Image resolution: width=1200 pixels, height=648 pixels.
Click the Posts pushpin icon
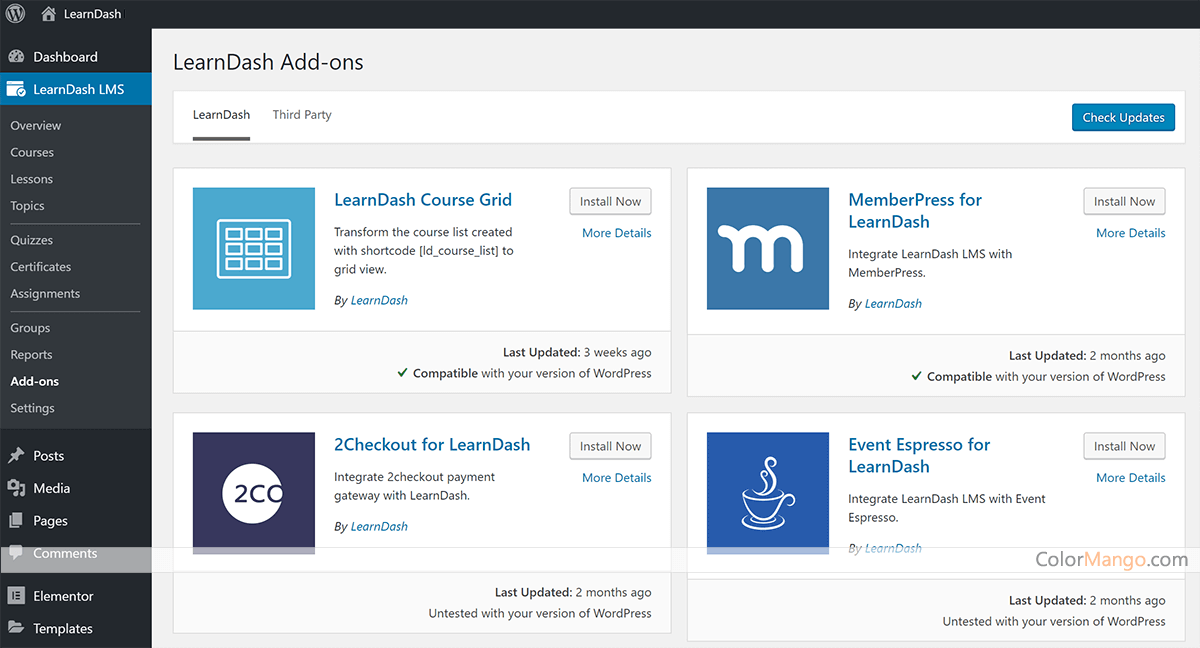(x=16, y=455)
